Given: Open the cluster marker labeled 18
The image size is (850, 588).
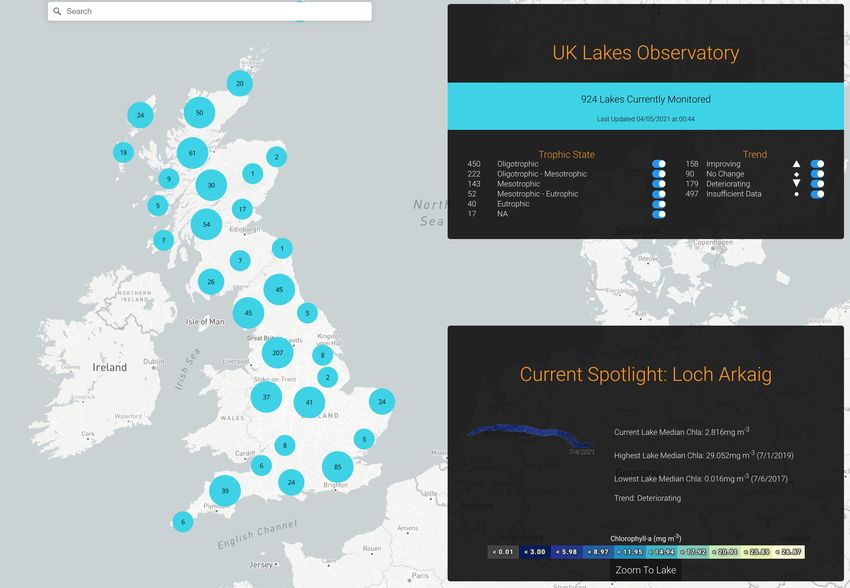Looking at the screenshot, I should click(x=124, y=152).
